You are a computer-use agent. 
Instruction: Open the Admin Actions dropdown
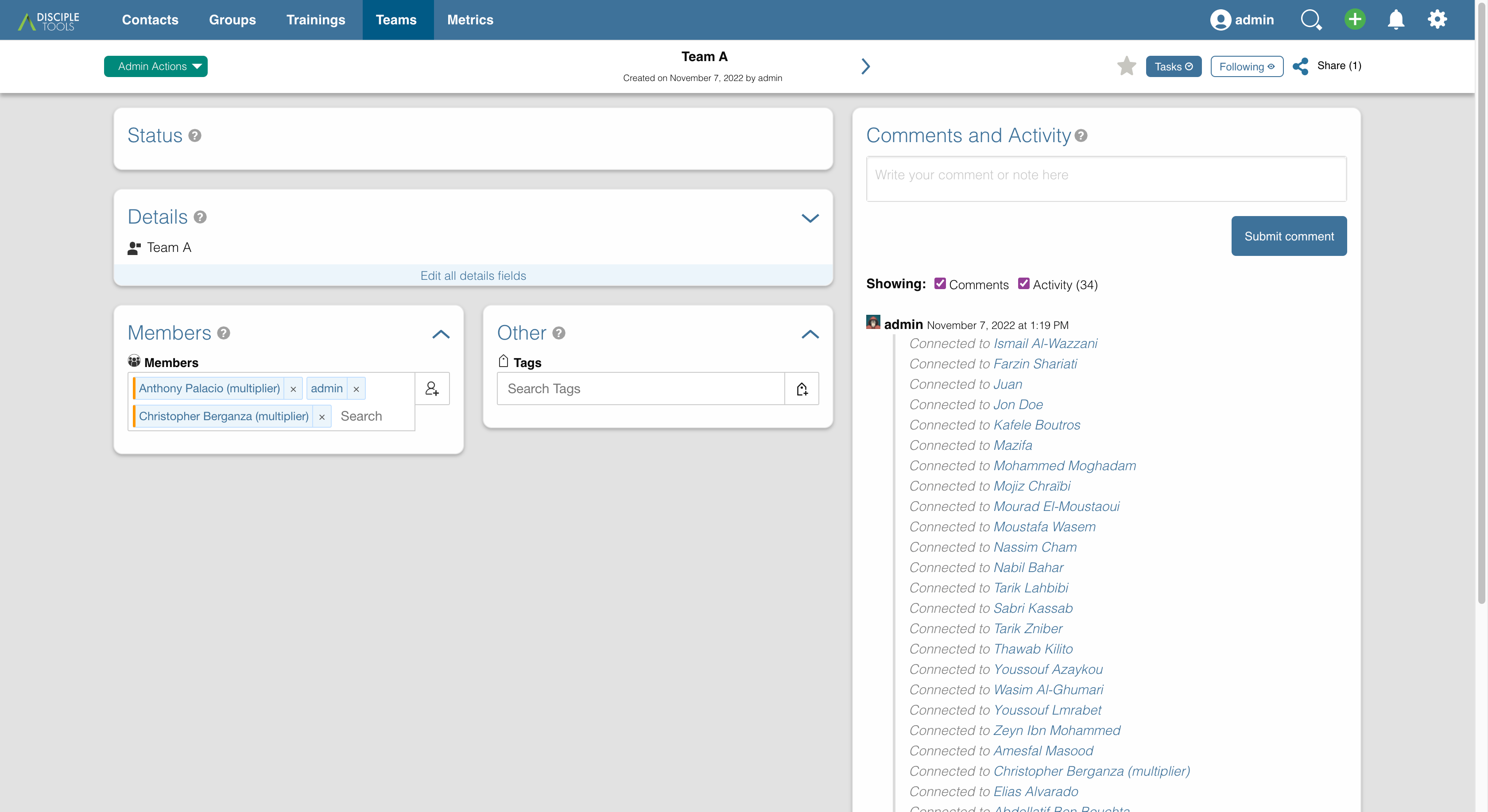(155, 66)
